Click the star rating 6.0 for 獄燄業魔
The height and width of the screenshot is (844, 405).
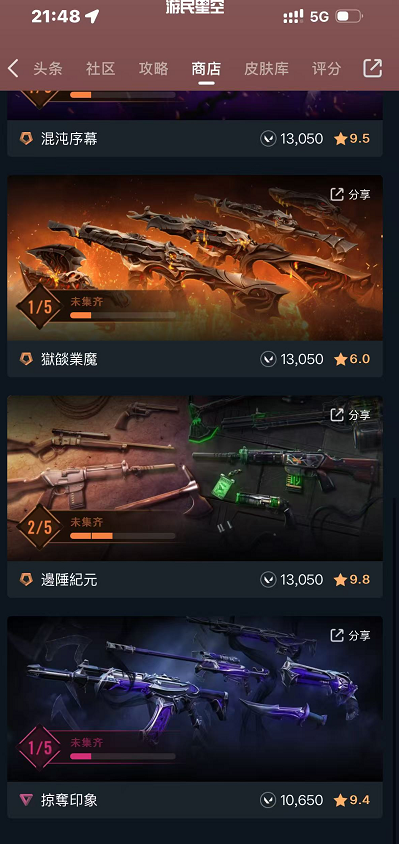352,359
